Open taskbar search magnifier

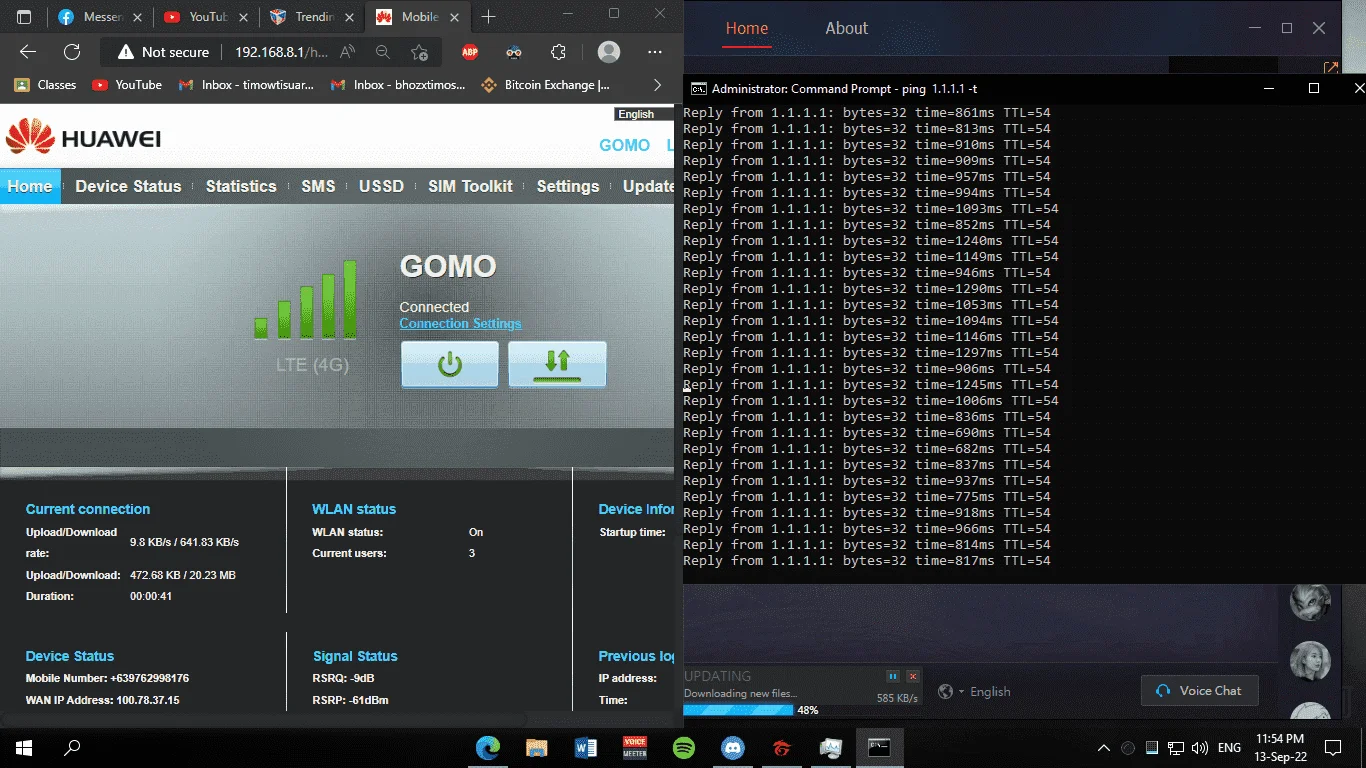tap(72, 747)
